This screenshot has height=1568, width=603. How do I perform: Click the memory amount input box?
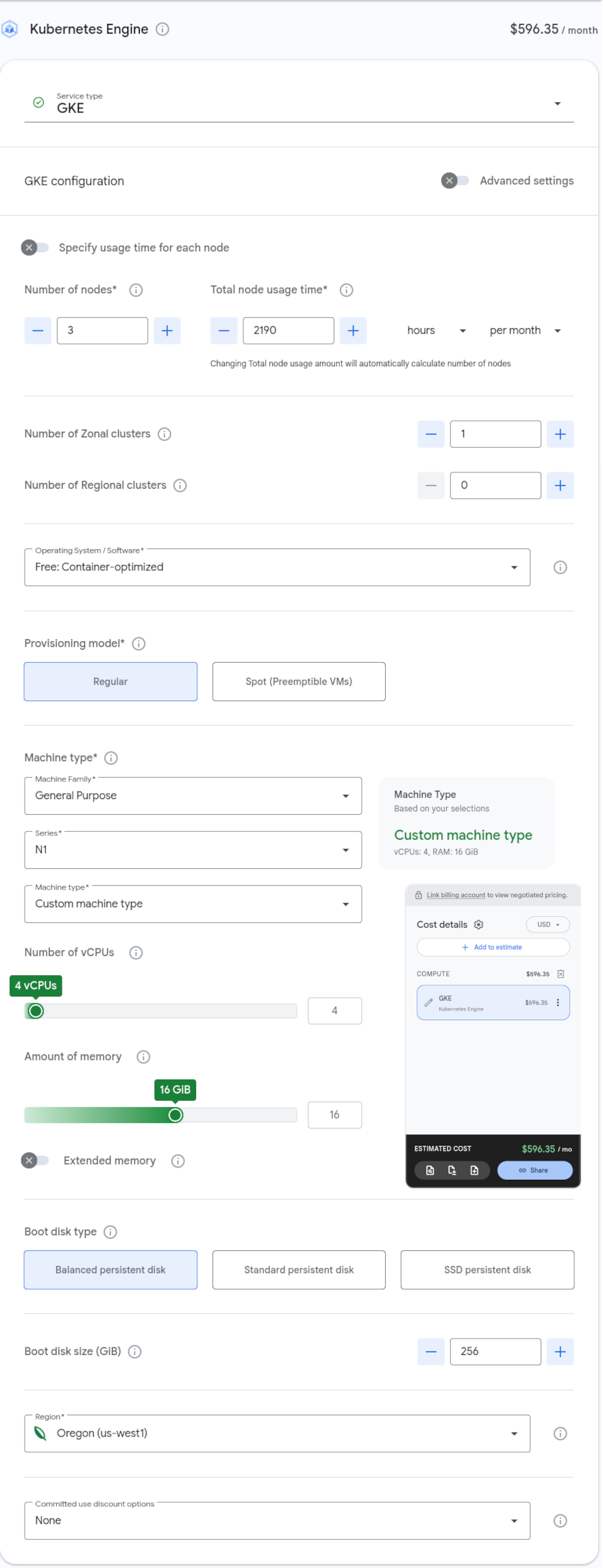pos(335,1115)
